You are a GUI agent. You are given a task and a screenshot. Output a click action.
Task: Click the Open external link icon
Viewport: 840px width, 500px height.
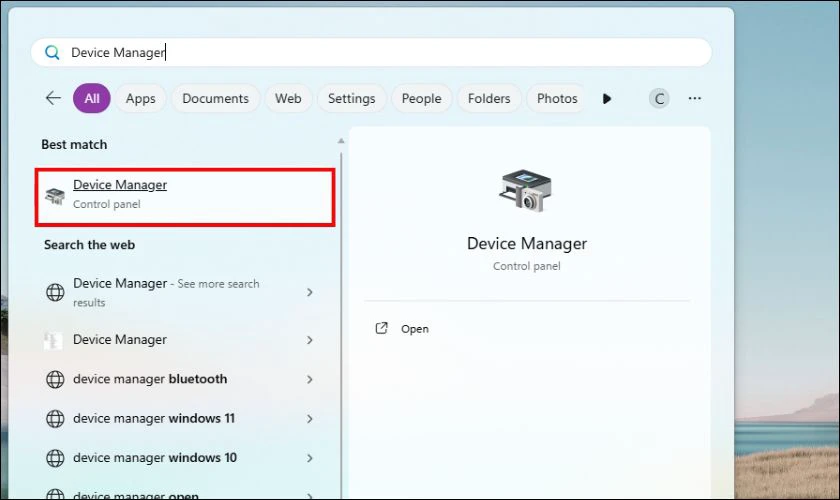381,328
